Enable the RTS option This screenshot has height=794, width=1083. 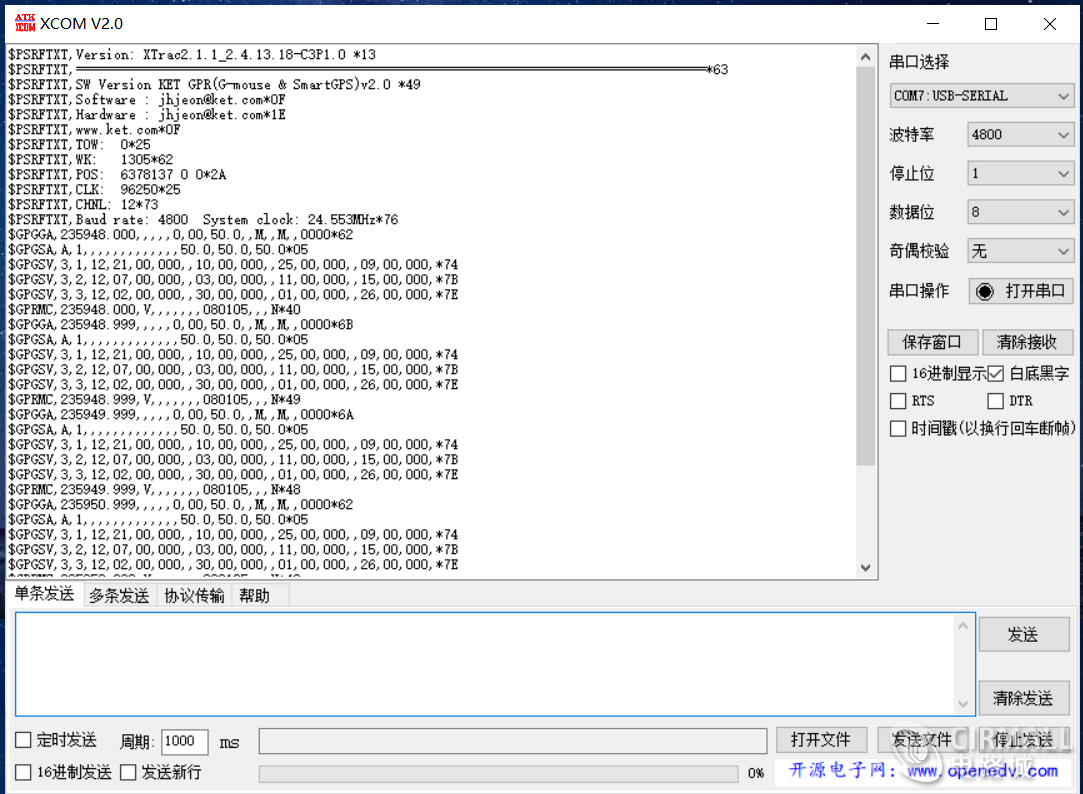coord(898,400)
